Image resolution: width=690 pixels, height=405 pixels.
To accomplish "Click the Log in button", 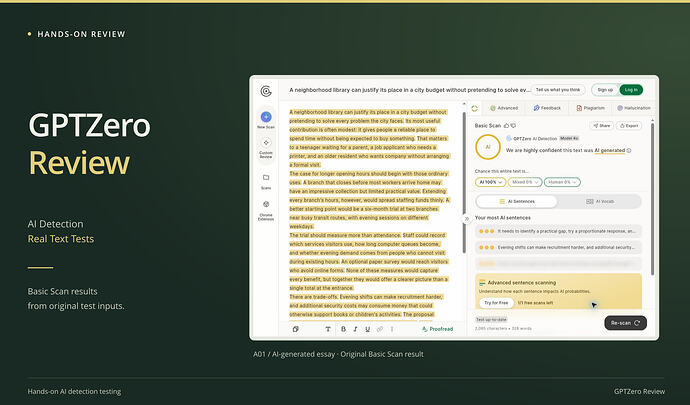I will point(631,90).
